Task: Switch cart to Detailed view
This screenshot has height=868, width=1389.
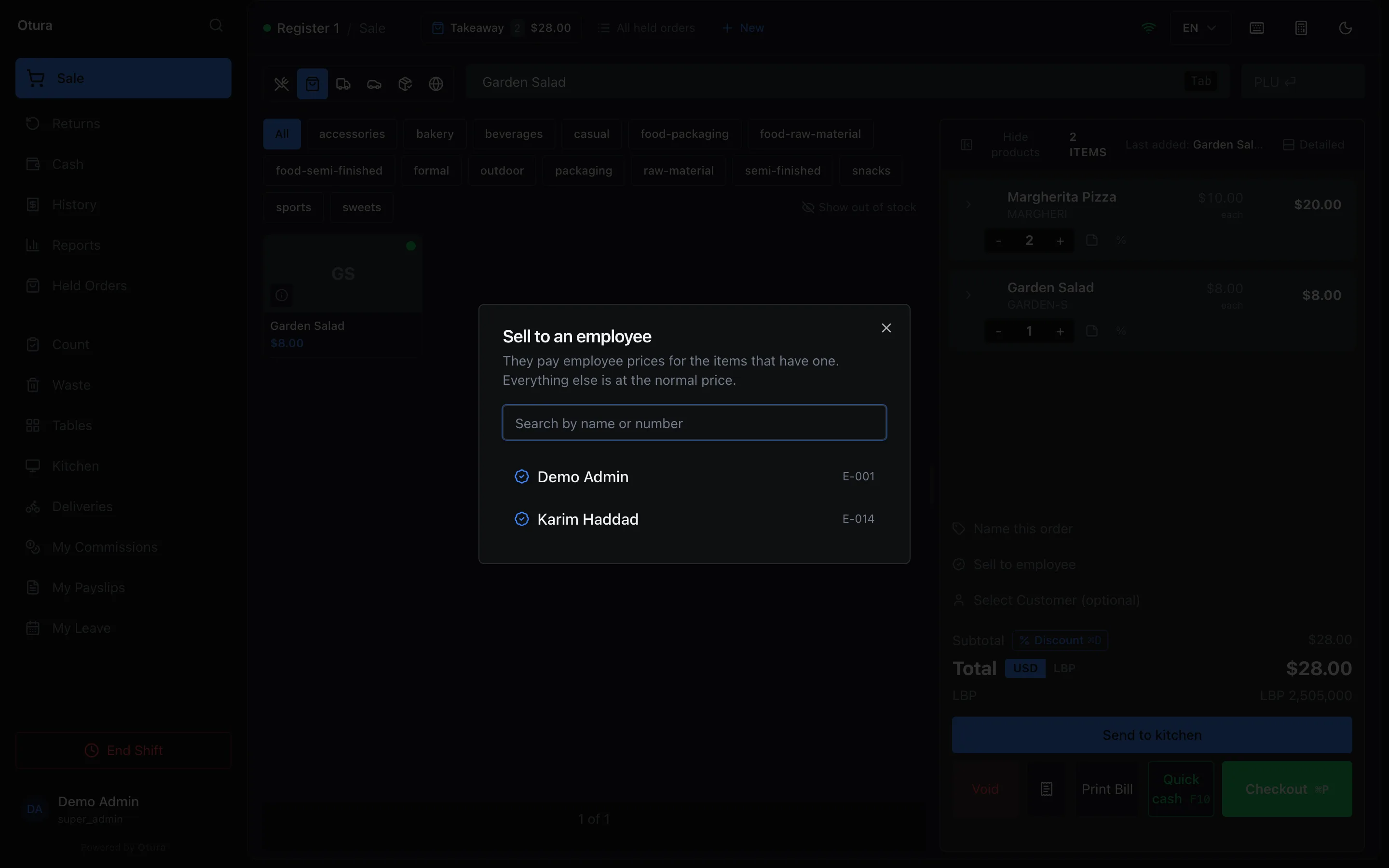Action: tap(1313, 145)
